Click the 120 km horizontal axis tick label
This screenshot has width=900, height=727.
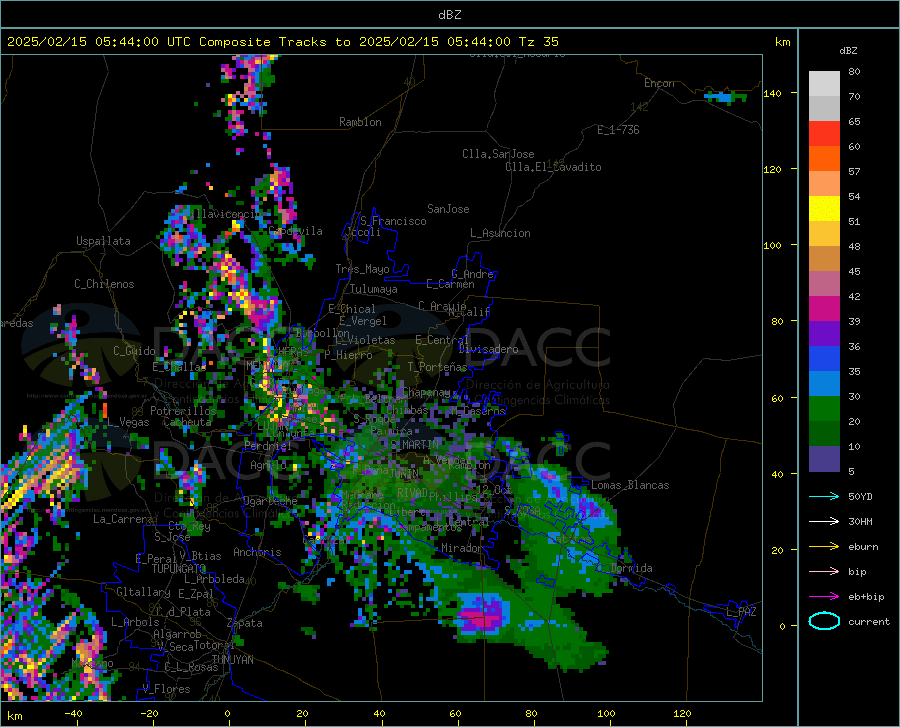(682, 714)
